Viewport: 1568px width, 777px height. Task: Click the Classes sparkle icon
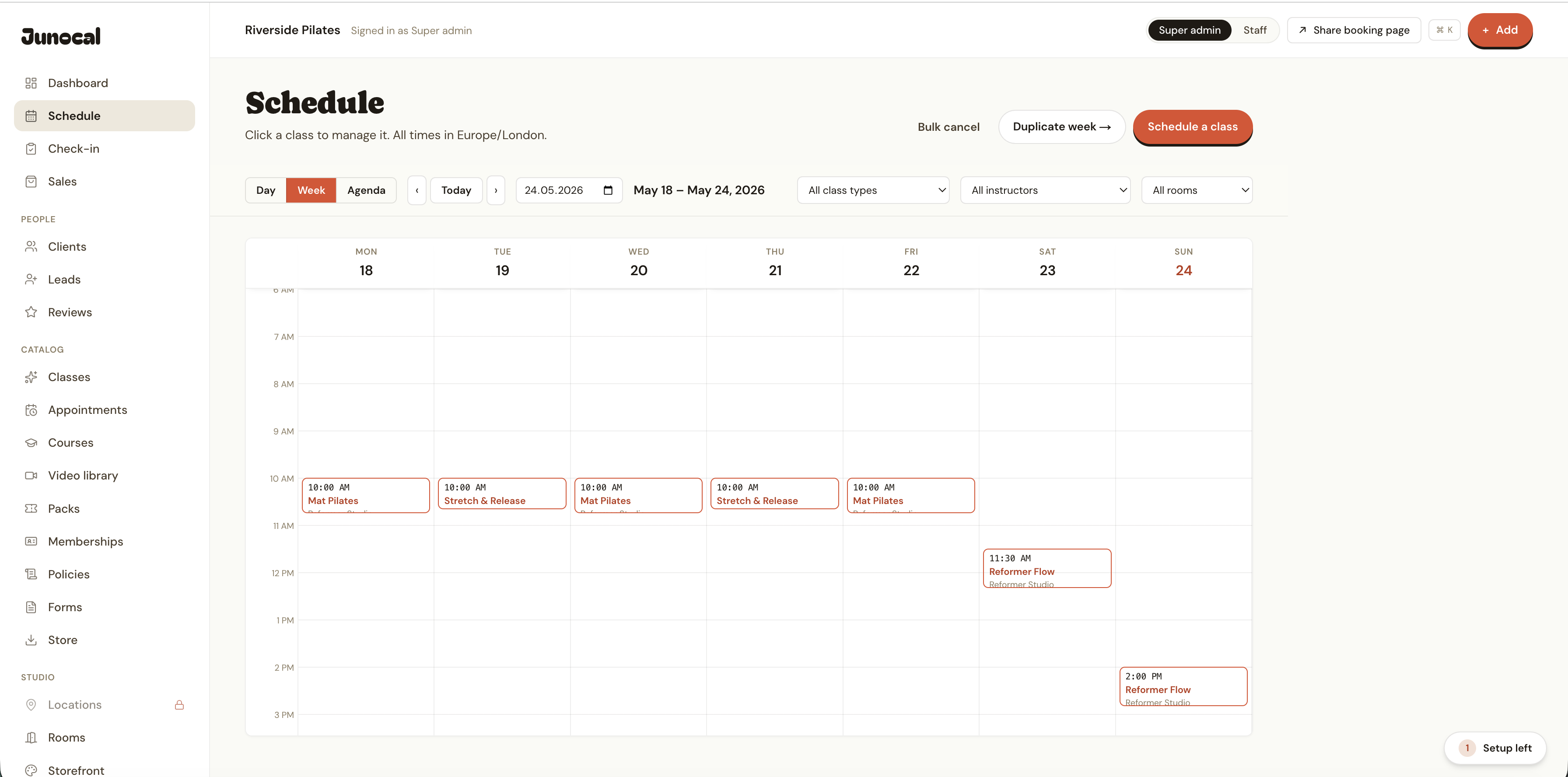pos(31,377)
